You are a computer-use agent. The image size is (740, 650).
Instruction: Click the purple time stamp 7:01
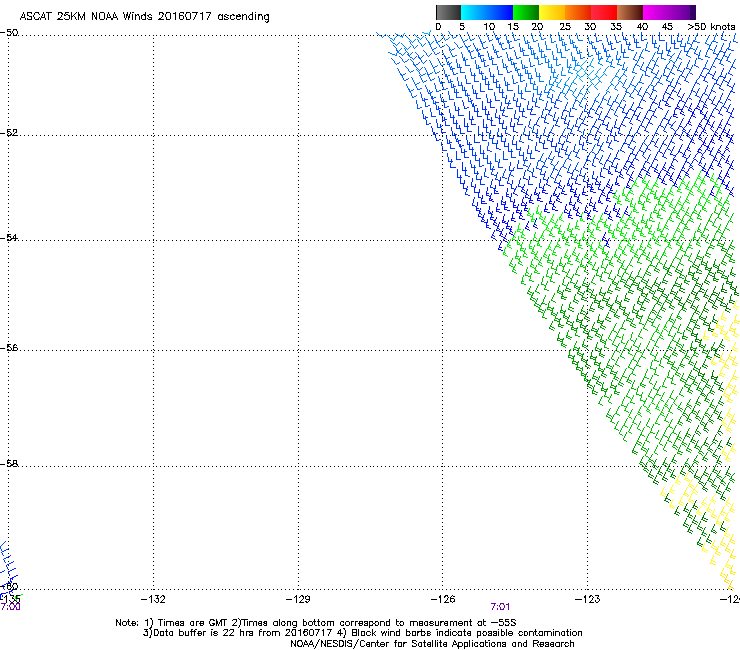coord(500,607)
